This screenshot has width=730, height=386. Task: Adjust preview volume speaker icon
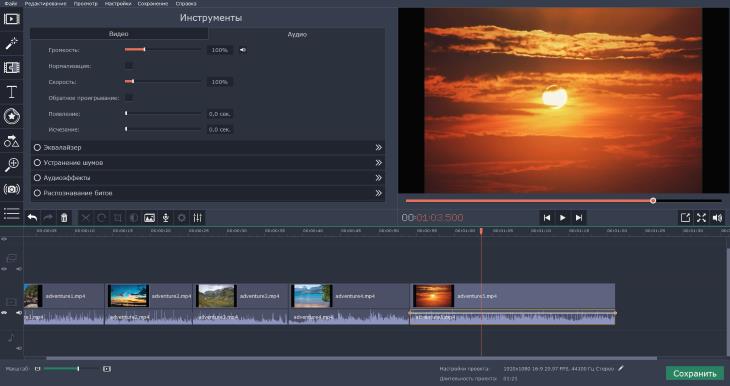[x=717, y=217]
